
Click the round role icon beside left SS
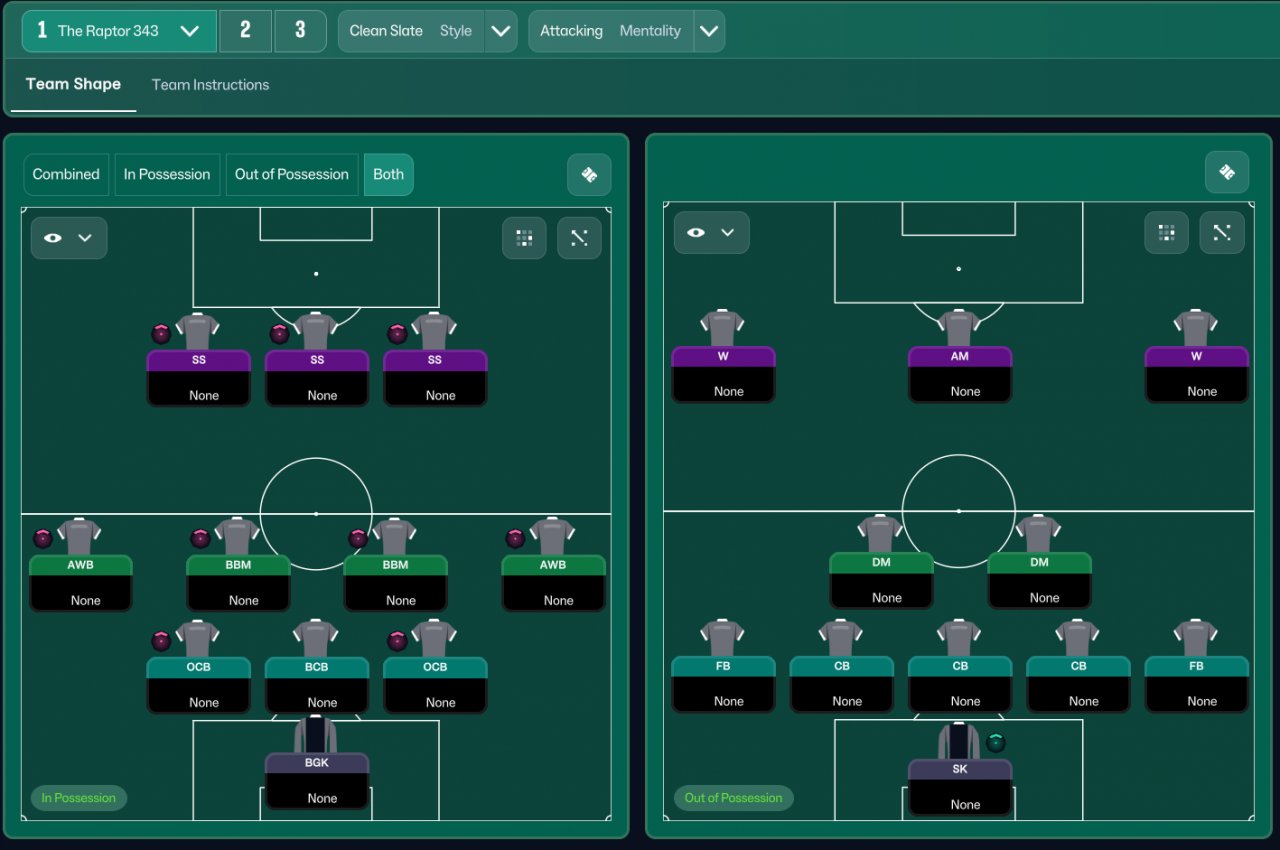coord(161,334)
